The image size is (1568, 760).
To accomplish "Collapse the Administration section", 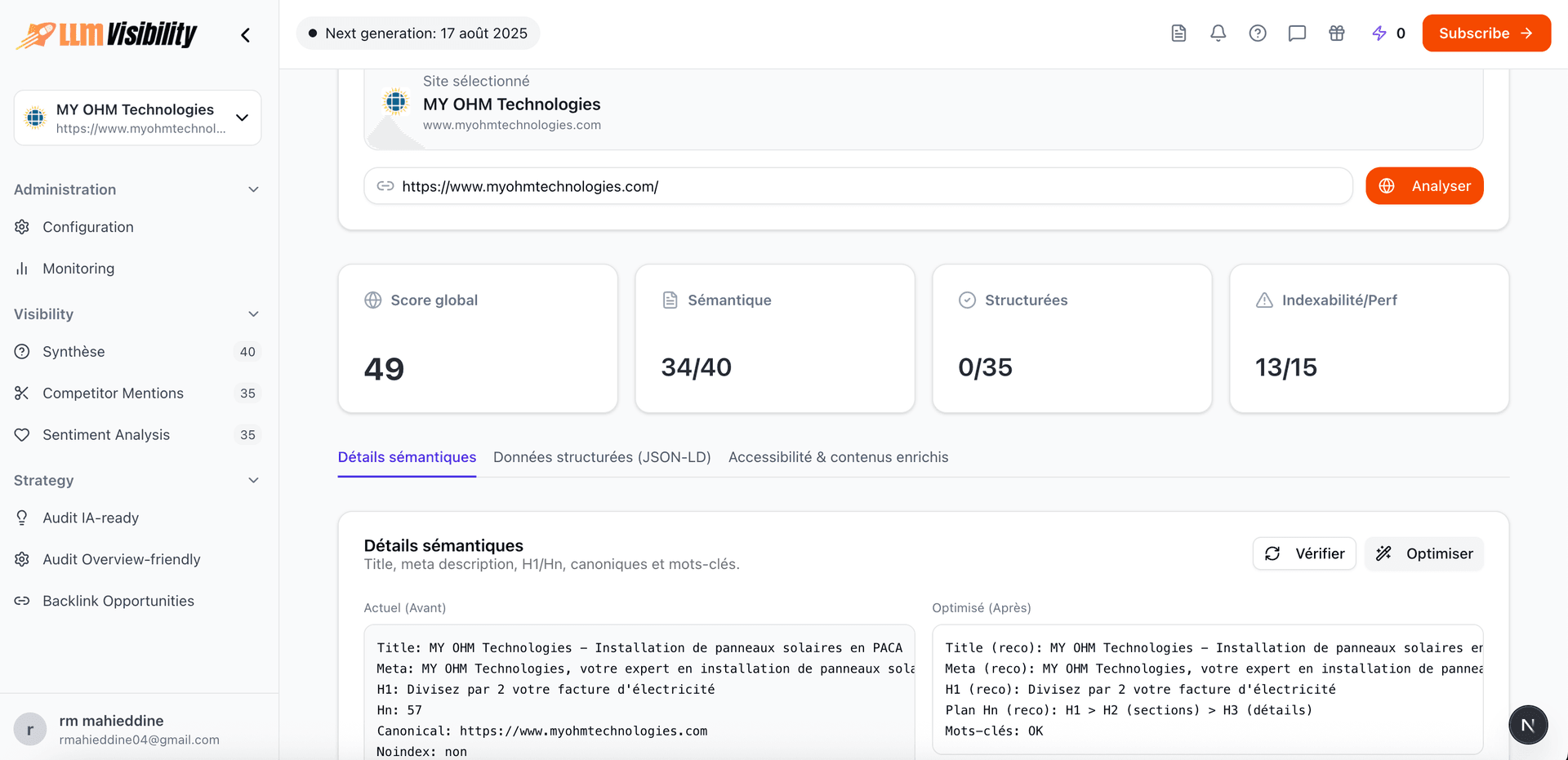I will 253,189.
